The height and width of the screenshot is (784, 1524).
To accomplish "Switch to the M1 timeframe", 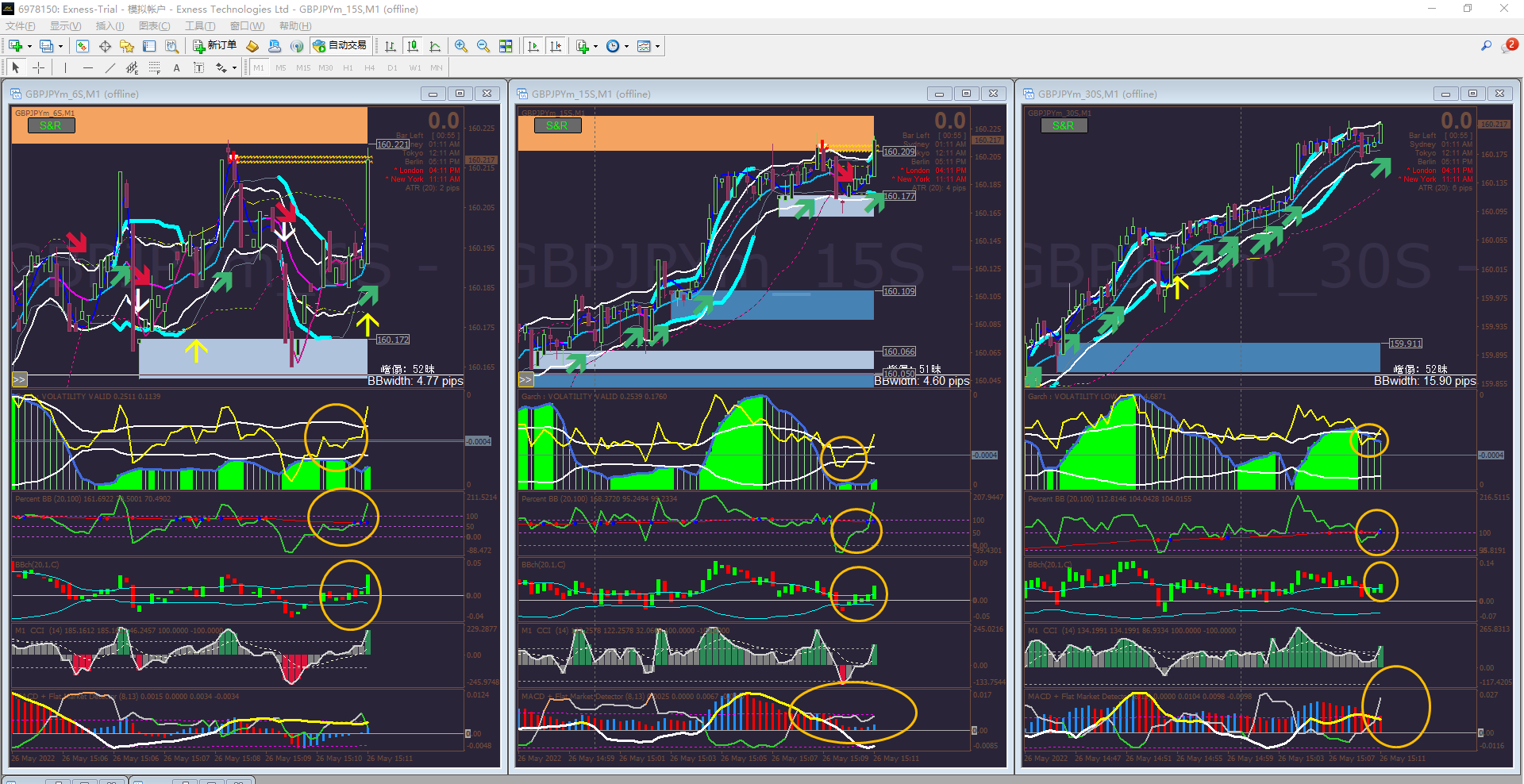I will pos(259,67).
